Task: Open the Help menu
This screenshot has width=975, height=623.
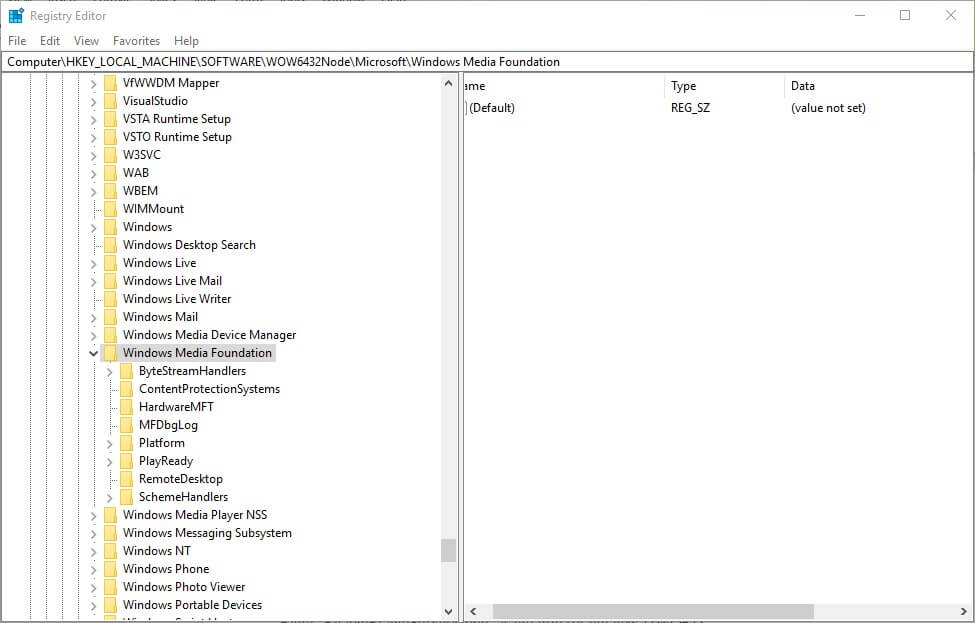Action: [186, 40]
